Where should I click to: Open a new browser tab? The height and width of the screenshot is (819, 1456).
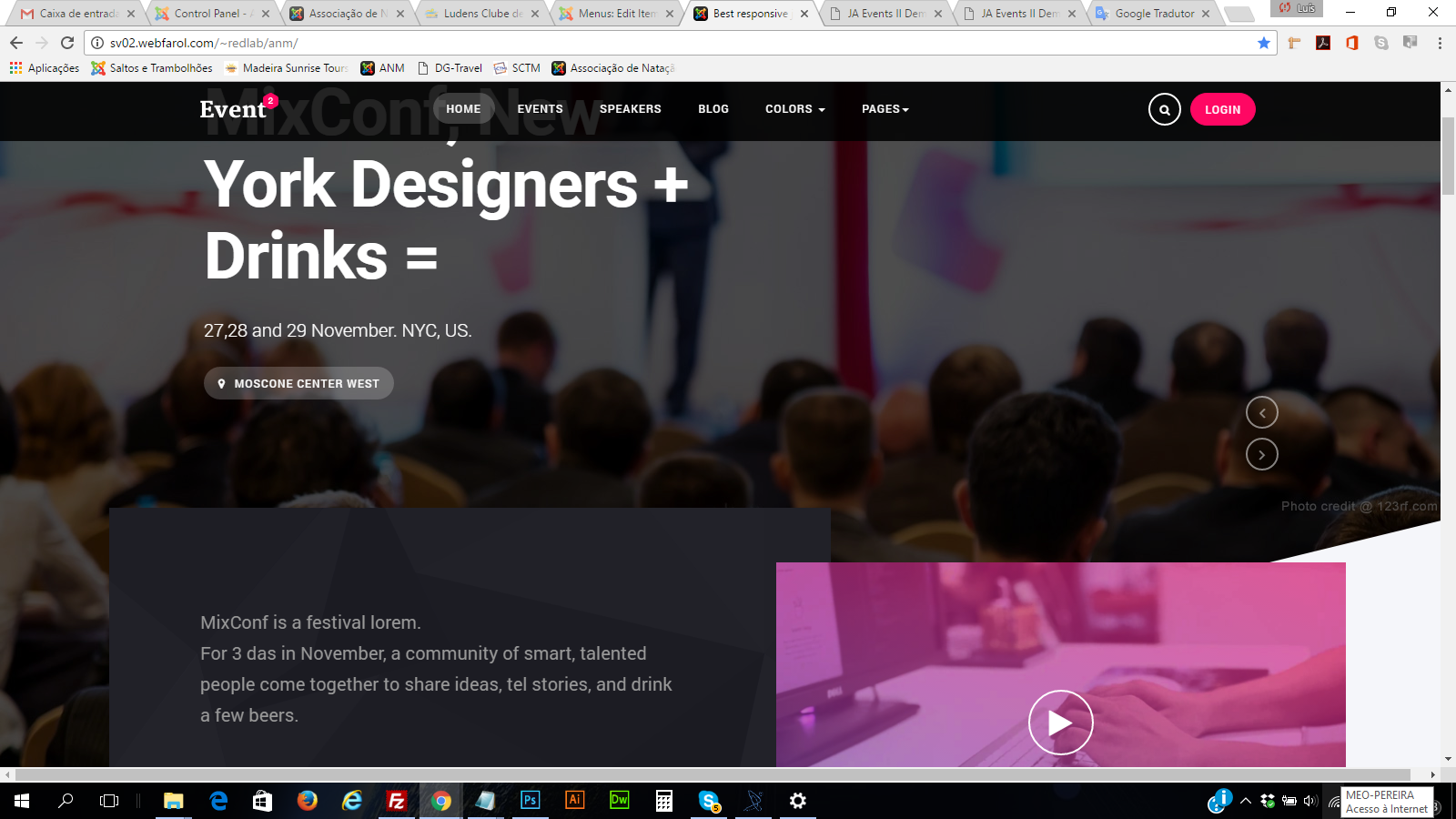pos(1239,14)
